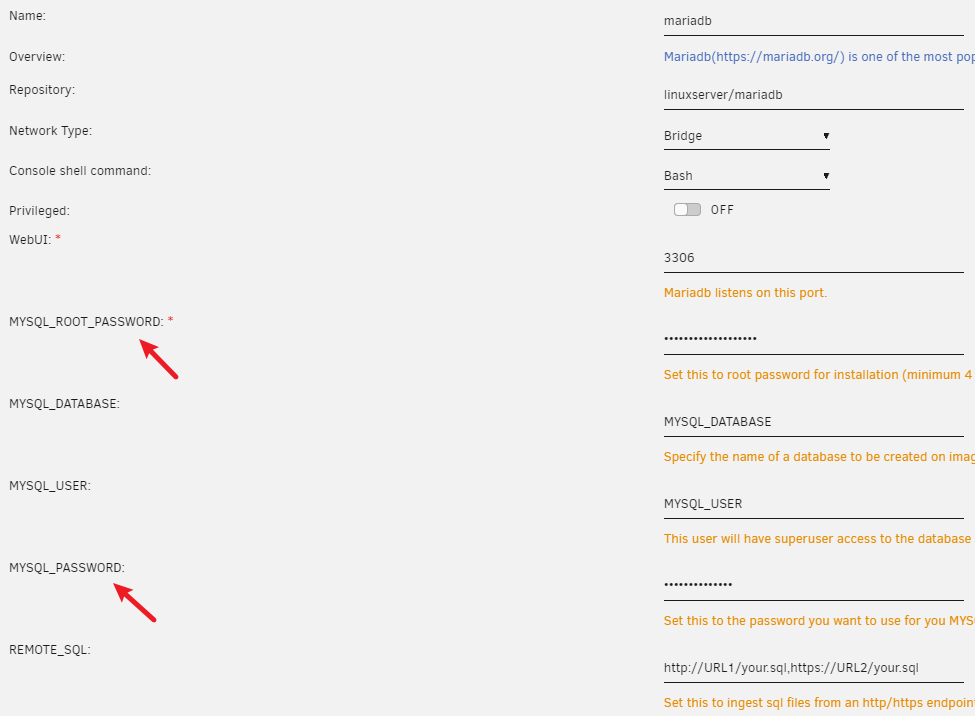
Task: Click the REMOTE_SQL URL input field
Action: coord(813,668)
